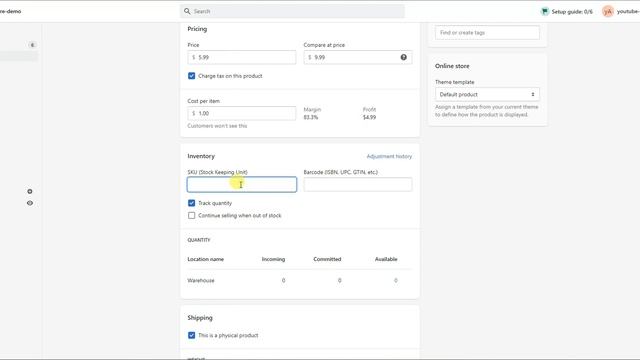Click the eye icon in the sidebar
The image size is (640, 360).
click(30, 203)
